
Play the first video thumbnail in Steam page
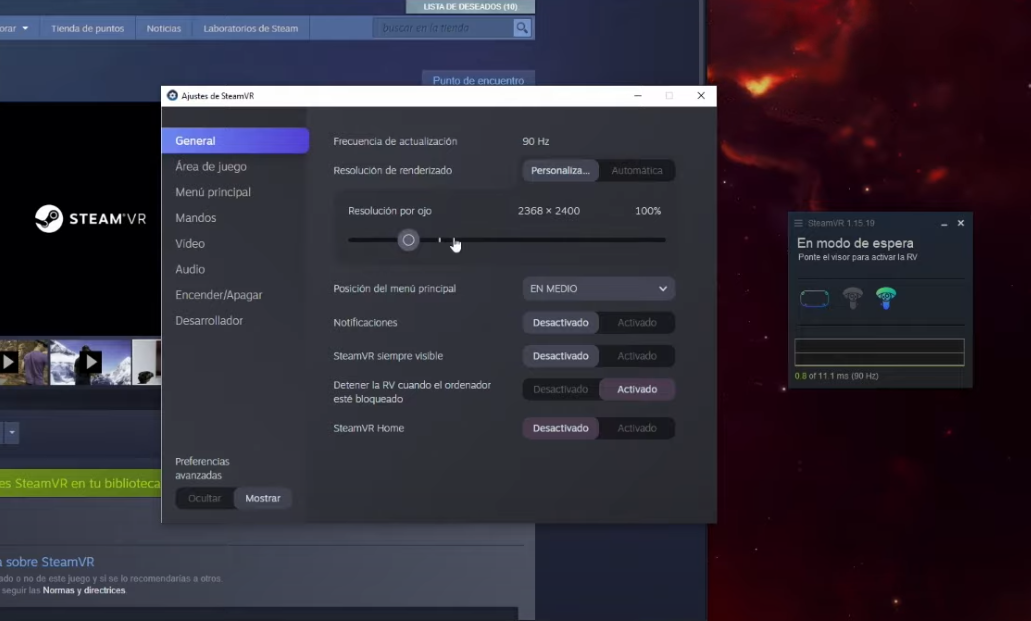8,362
